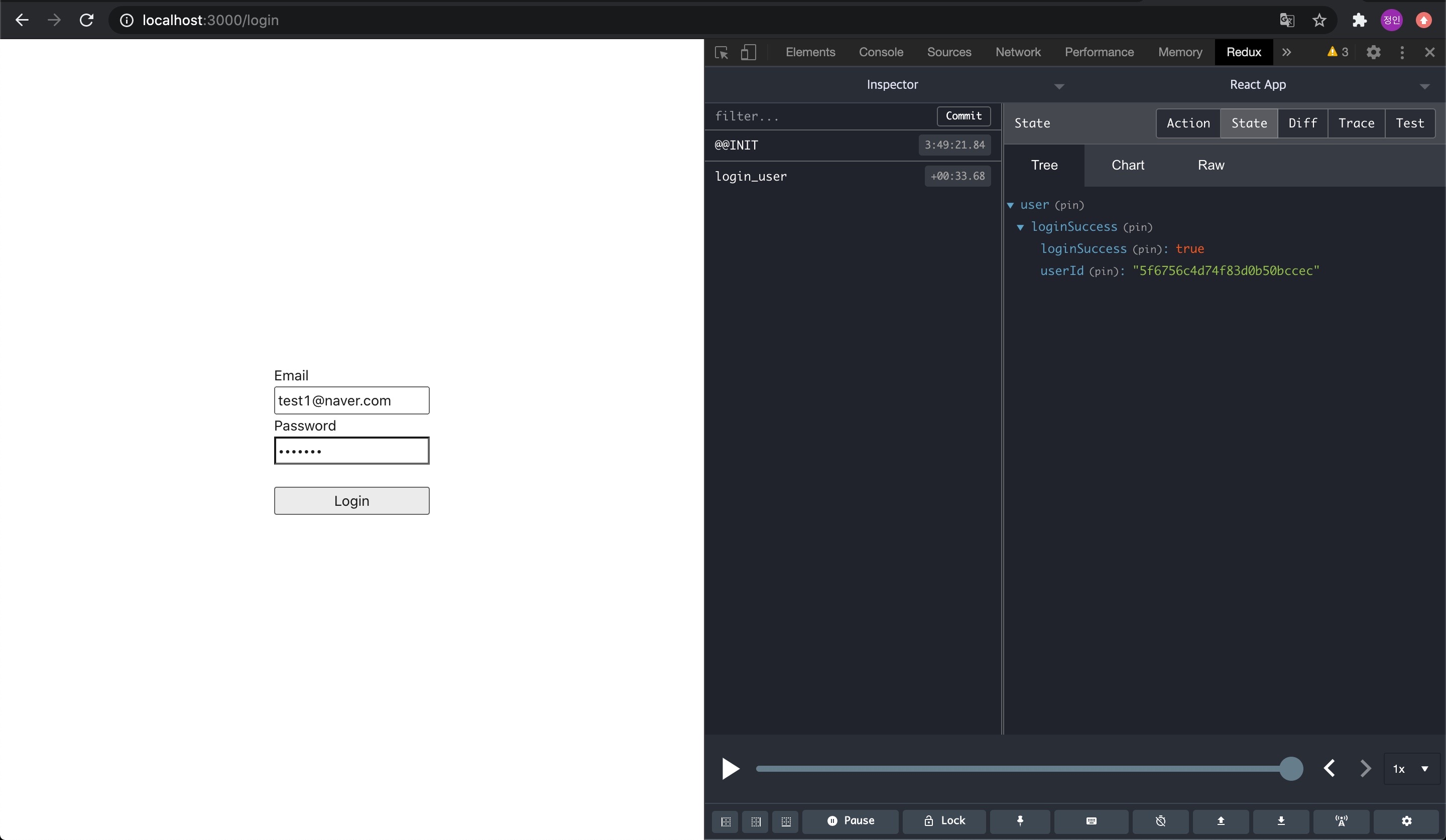The height and width of the screenshot is (840, 1446).
Task: Collapse the loginSuccess tree node
Action: click(1020, 227)
